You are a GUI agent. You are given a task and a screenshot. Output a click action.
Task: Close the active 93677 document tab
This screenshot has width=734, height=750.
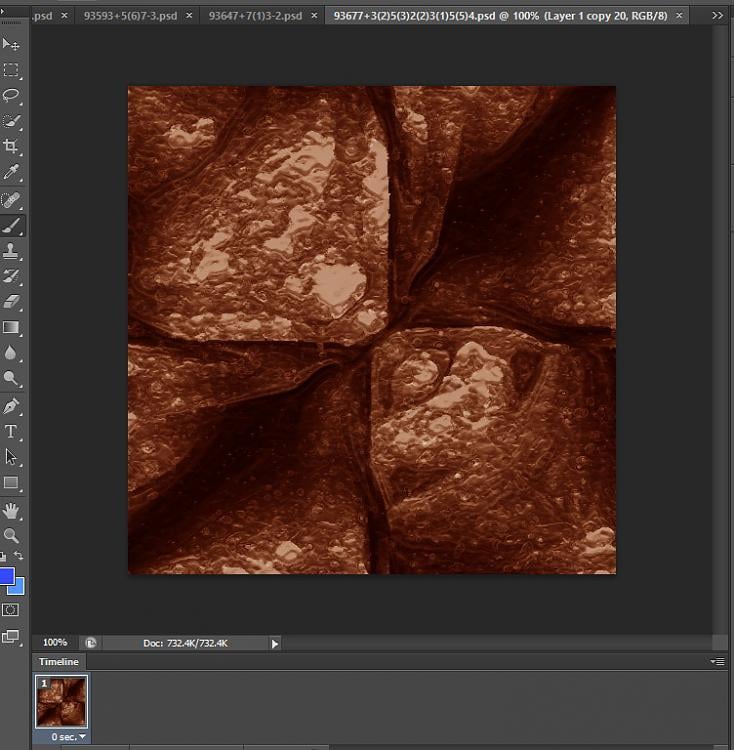click(x=679, y=16)
